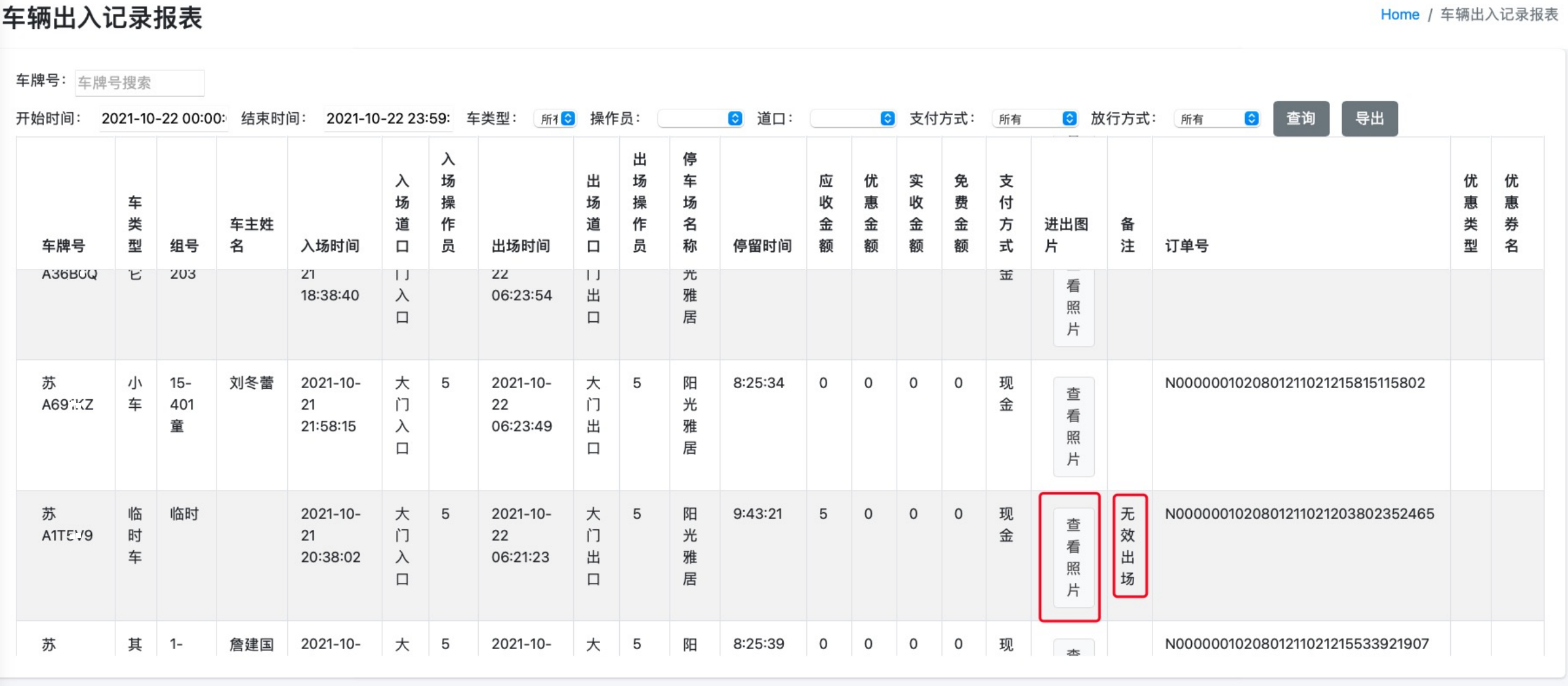Click 查看照片 in the 刘冬蕾 row
The width and height of the screenshot is (1568, 686).
(1073, 426)
